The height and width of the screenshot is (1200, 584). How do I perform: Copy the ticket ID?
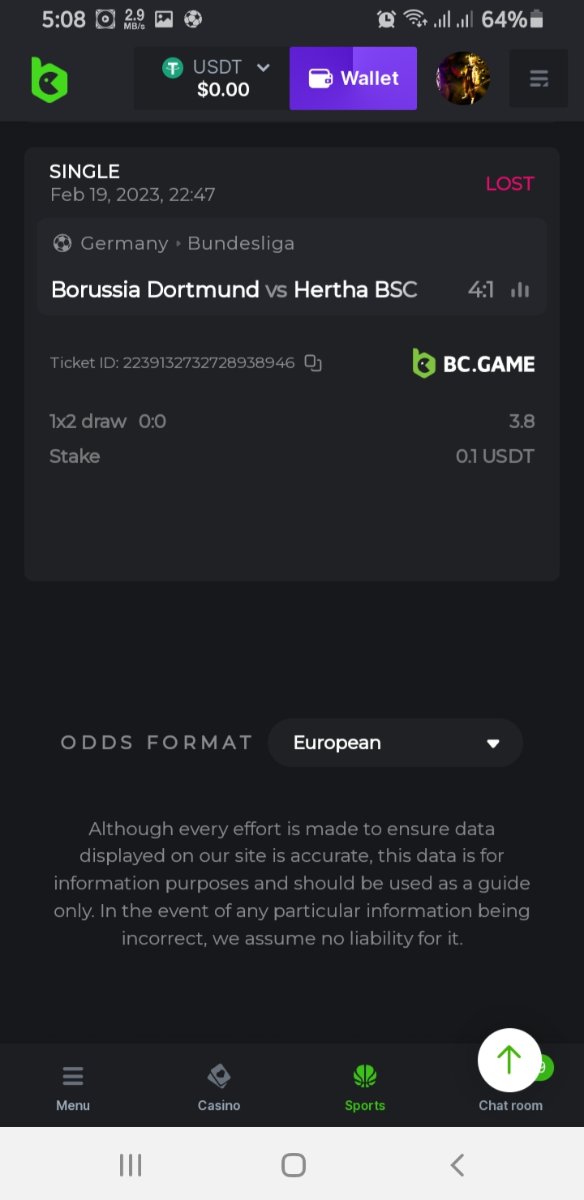[x=313, y=363]
